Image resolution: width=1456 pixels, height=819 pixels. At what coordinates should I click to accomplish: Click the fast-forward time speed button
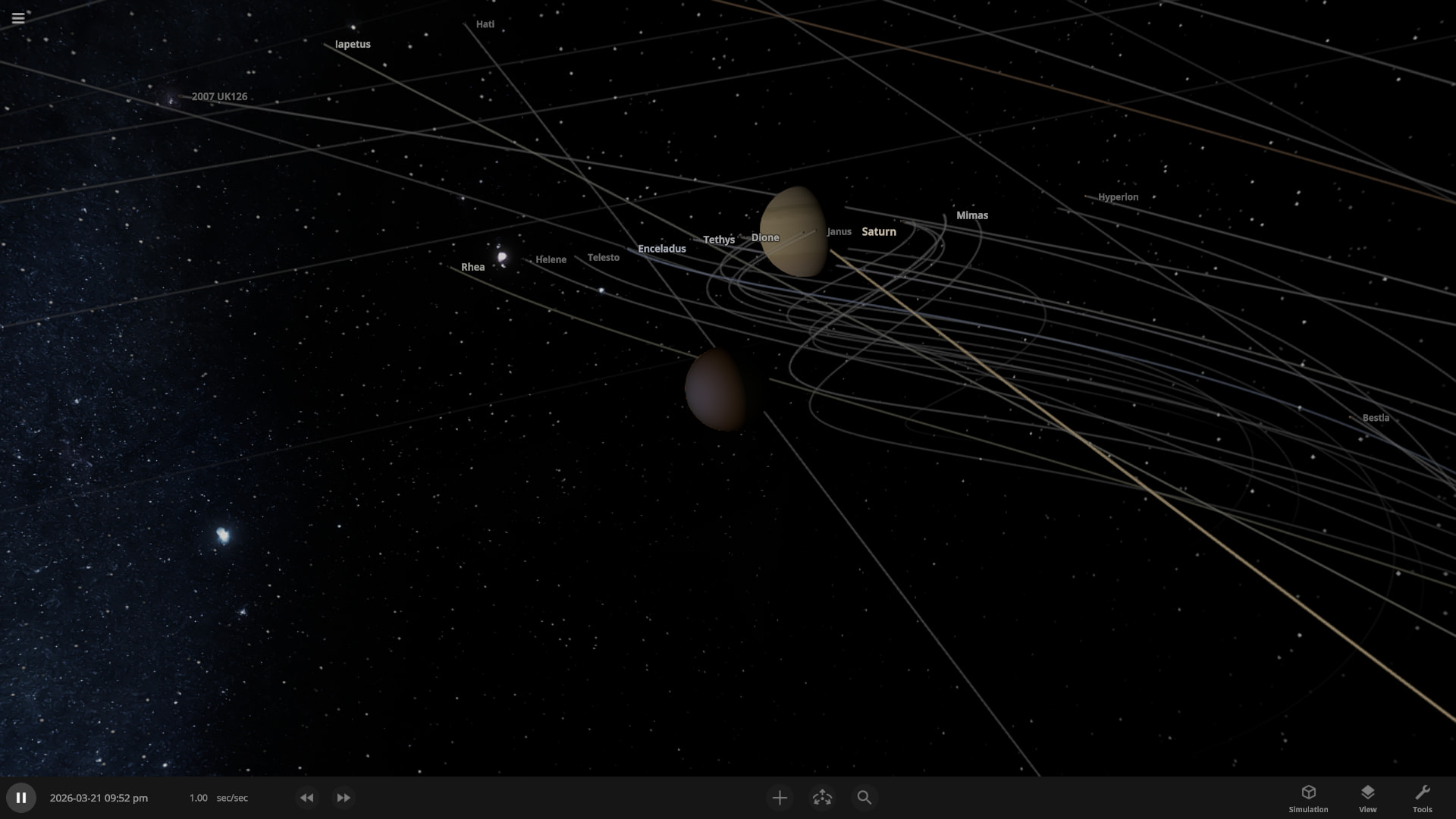coord(344,798)
